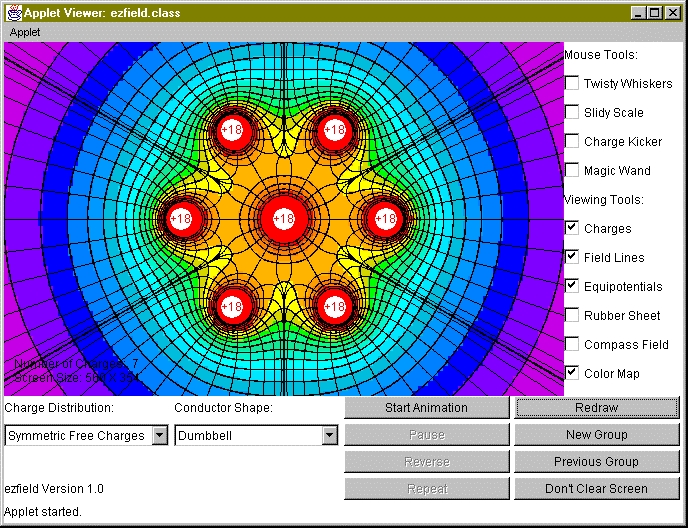Select the upper-left +18 charge
Screen dimensions: 688x528
pyautogui.click(x=231, y=130)
